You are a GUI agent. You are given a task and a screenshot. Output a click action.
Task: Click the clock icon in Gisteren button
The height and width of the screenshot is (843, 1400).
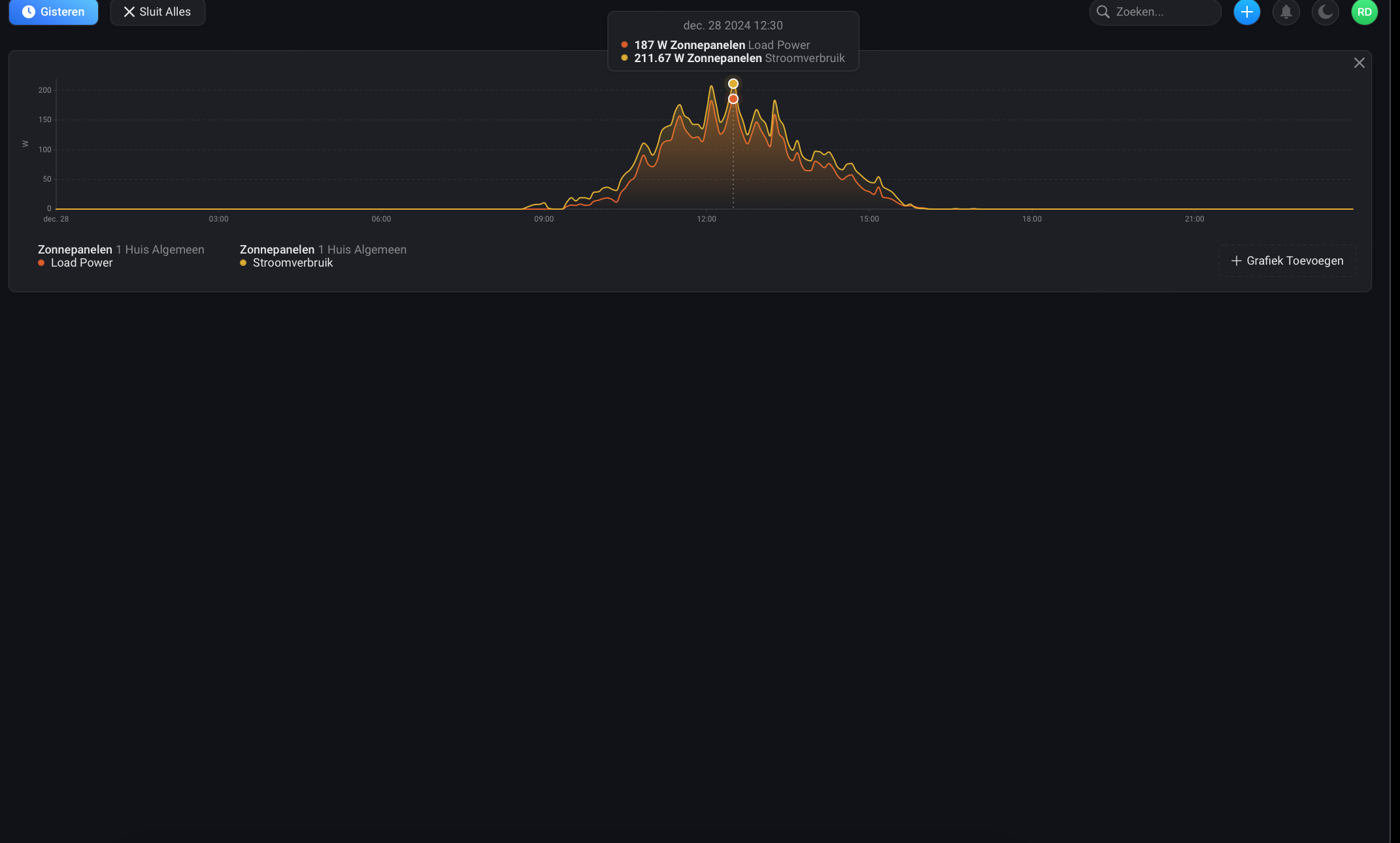[x=29, y=12]
